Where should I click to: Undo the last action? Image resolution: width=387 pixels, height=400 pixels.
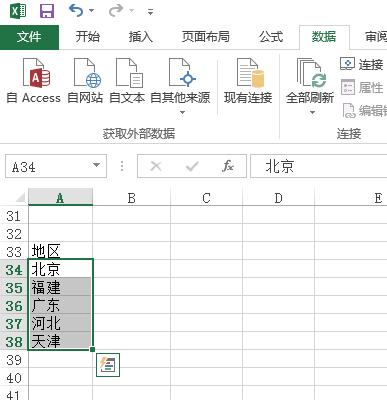point(76,11)
